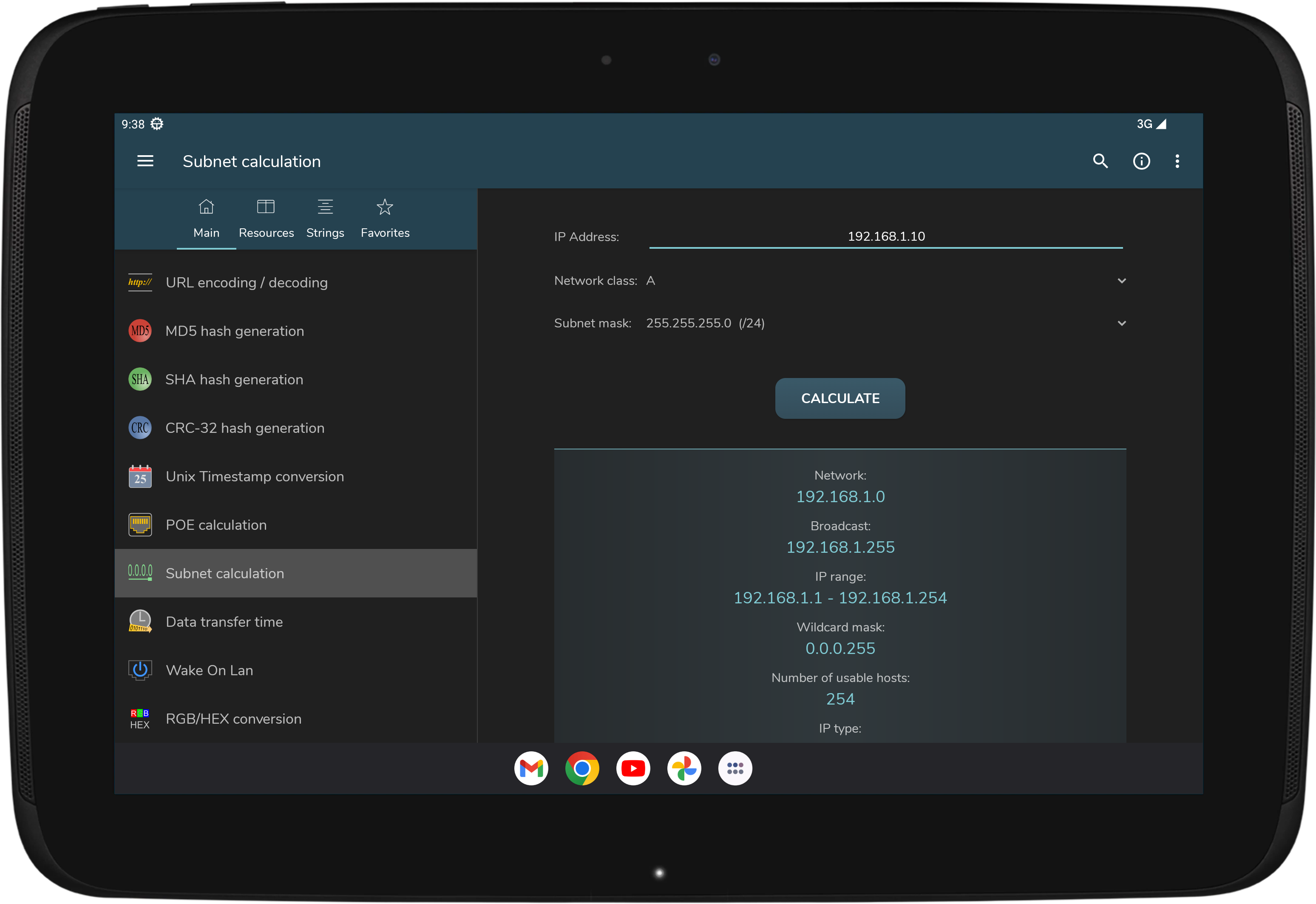Click the URL encoding http icon
Screen dimensions: 1316x904
140,282
